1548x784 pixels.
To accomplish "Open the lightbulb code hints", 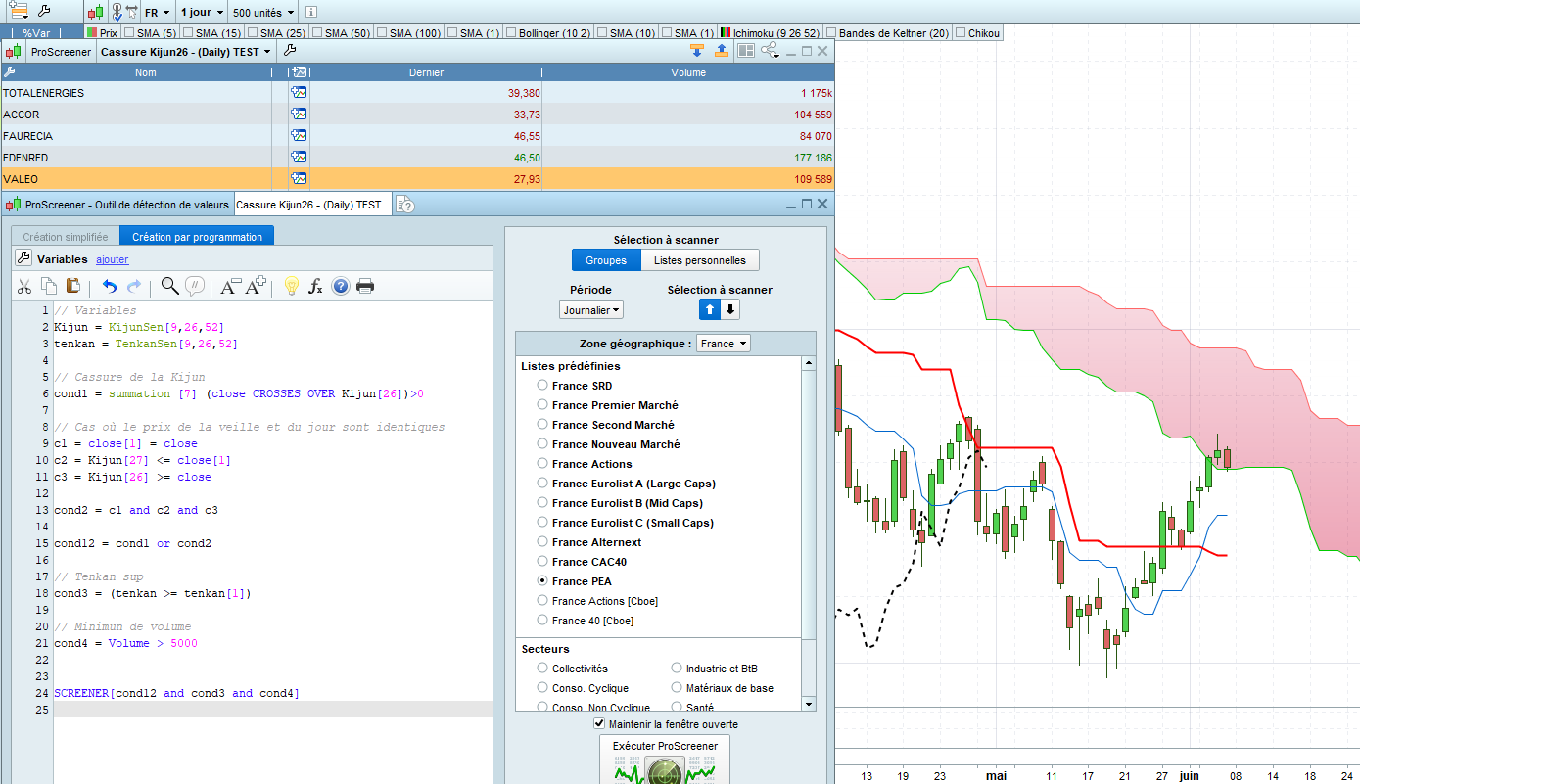I will (291, 286).
